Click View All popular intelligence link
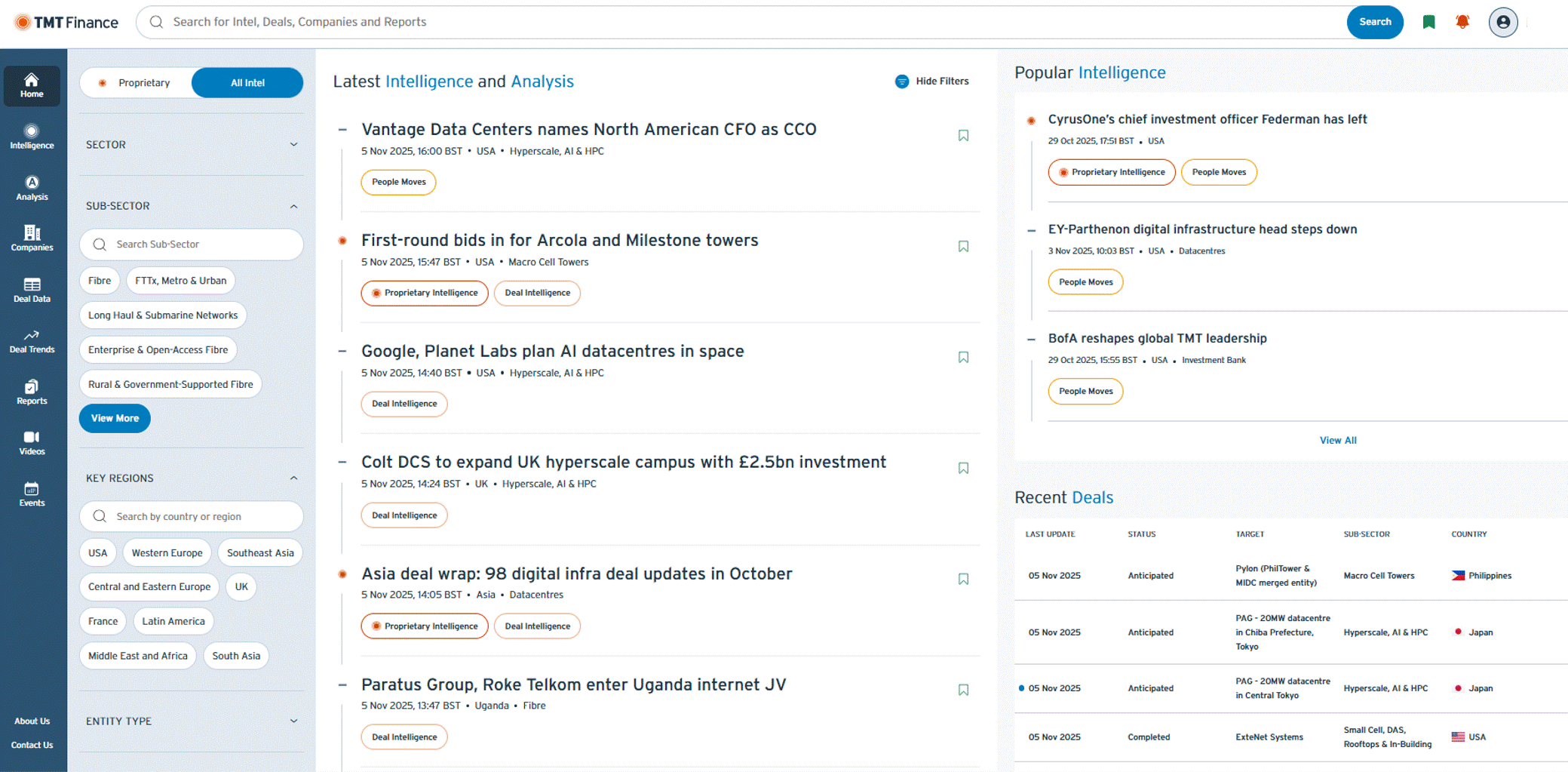Viewport: 1568px width, 772px height. pos(1337,441)
